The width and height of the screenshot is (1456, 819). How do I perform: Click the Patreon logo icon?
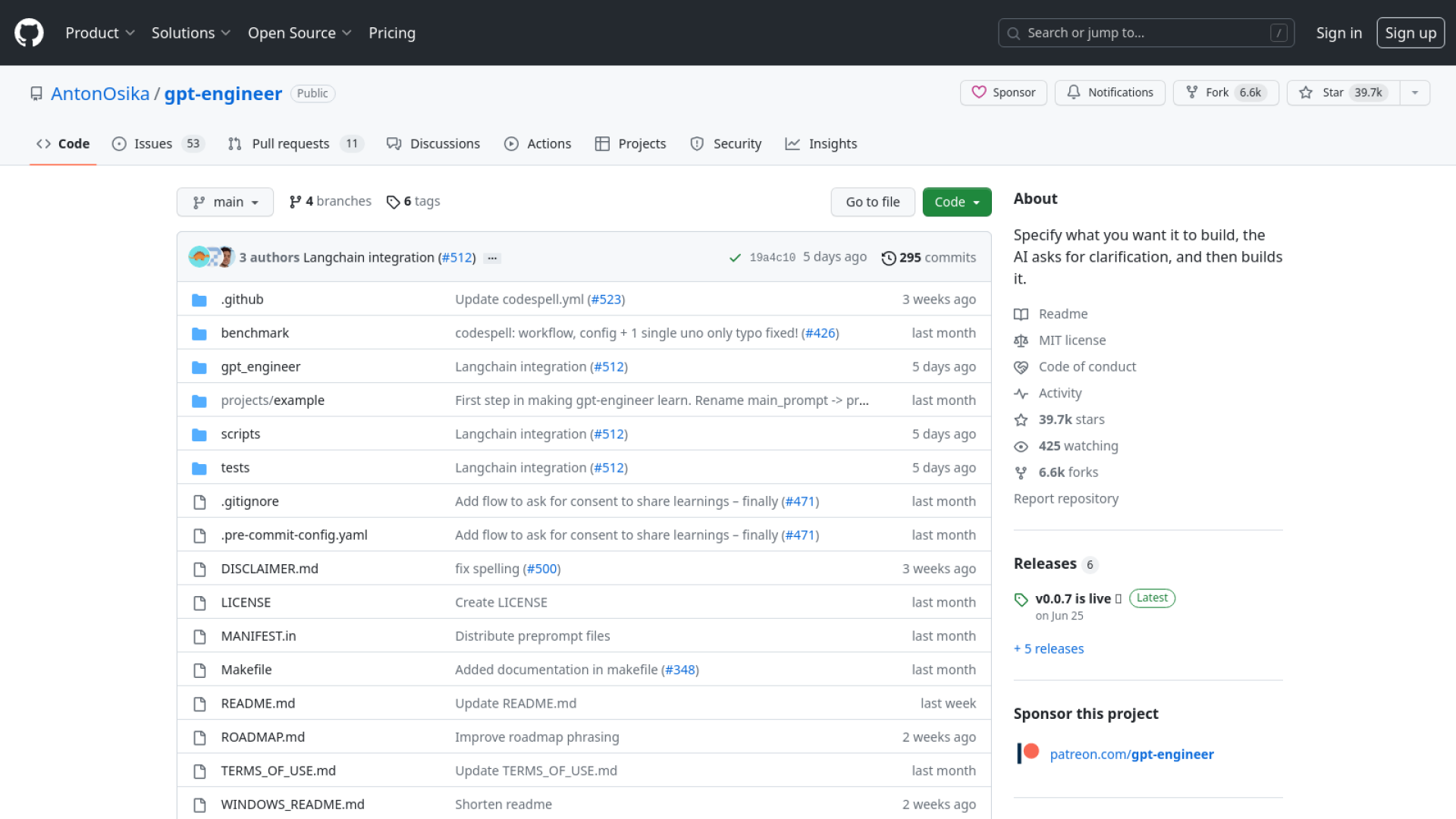[1028, 753]
